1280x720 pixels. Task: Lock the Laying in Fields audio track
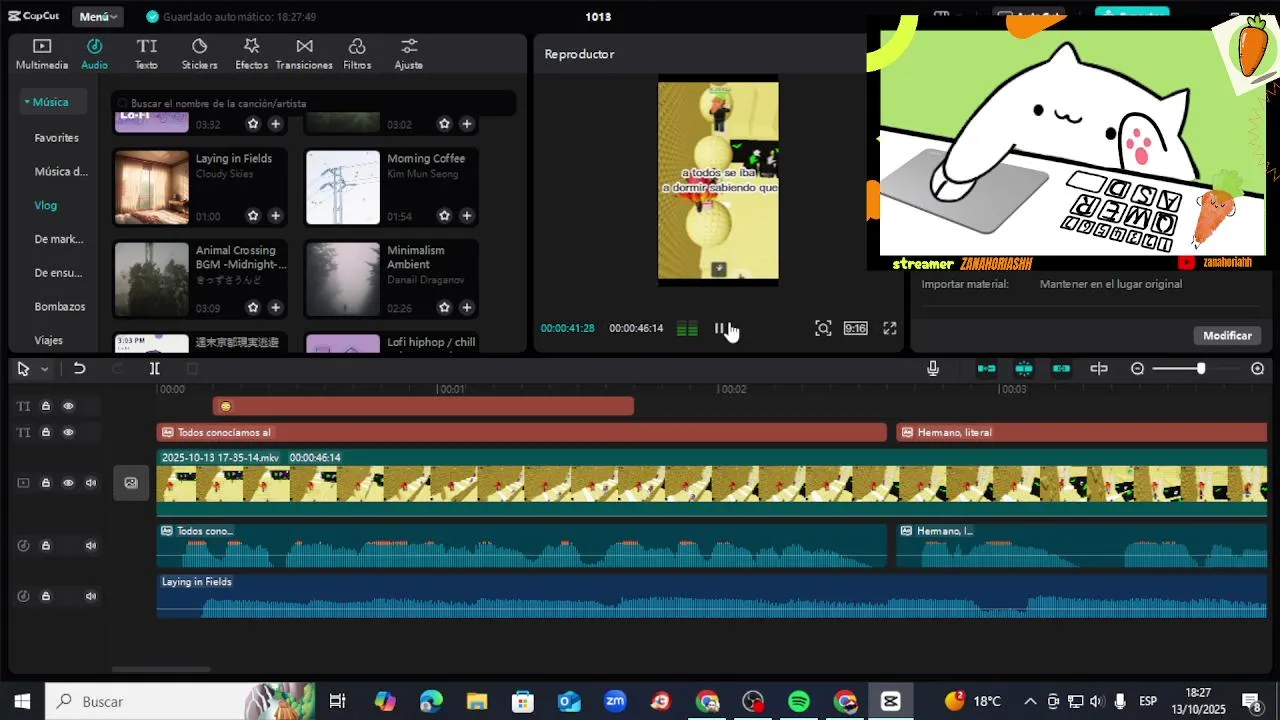pyautogui.click(x=46, y=597)
